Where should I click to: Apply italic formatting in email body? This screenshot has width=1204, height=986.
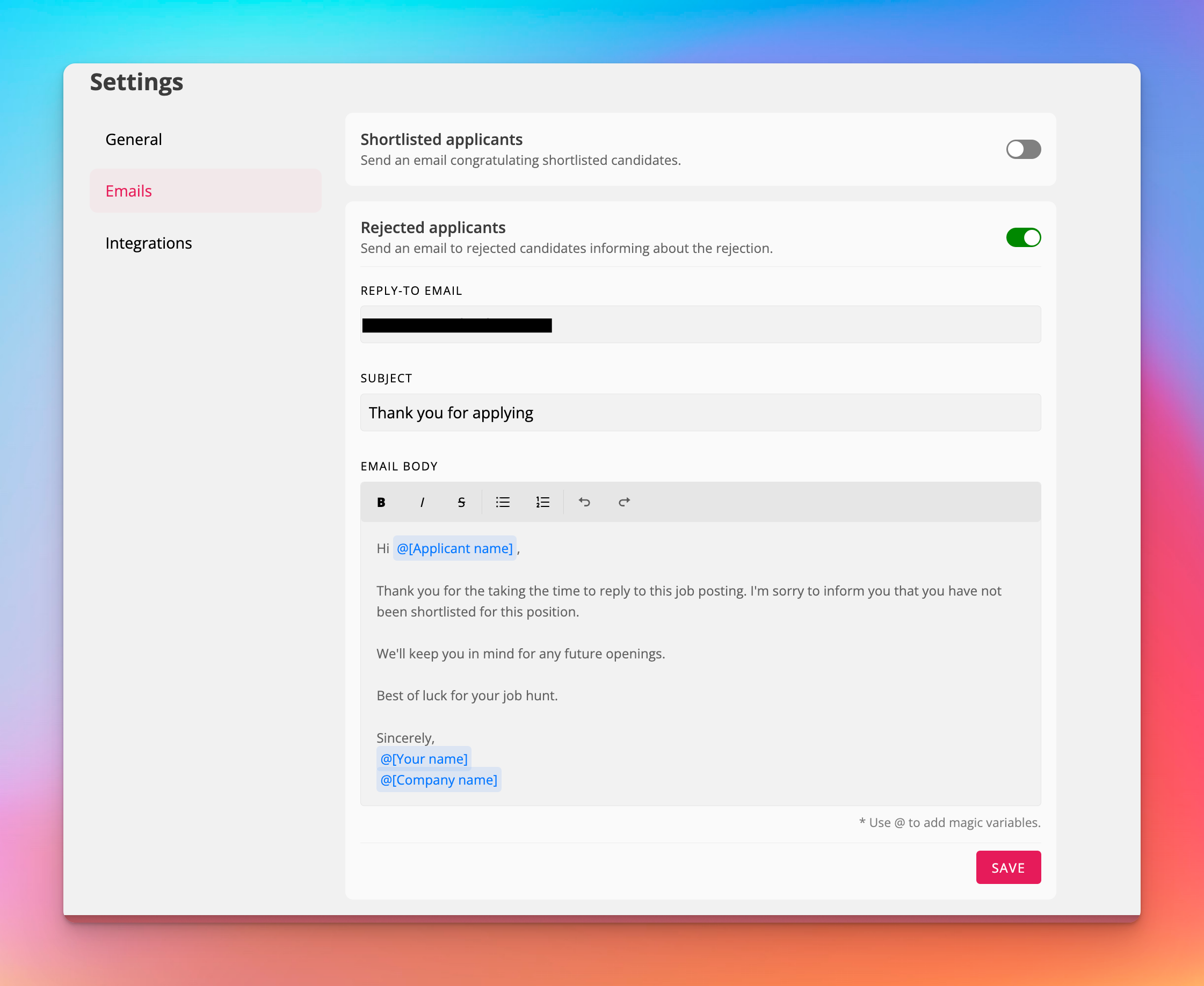pyautogui.click(x=422, y=502)
